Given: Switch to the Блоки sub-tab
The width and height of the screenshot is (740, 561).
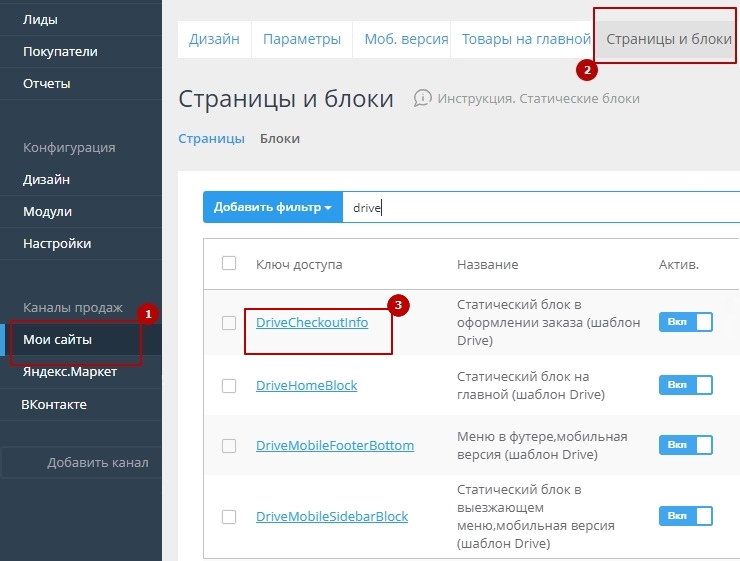Looking at the screenshot, I should [x=280, y=139].
